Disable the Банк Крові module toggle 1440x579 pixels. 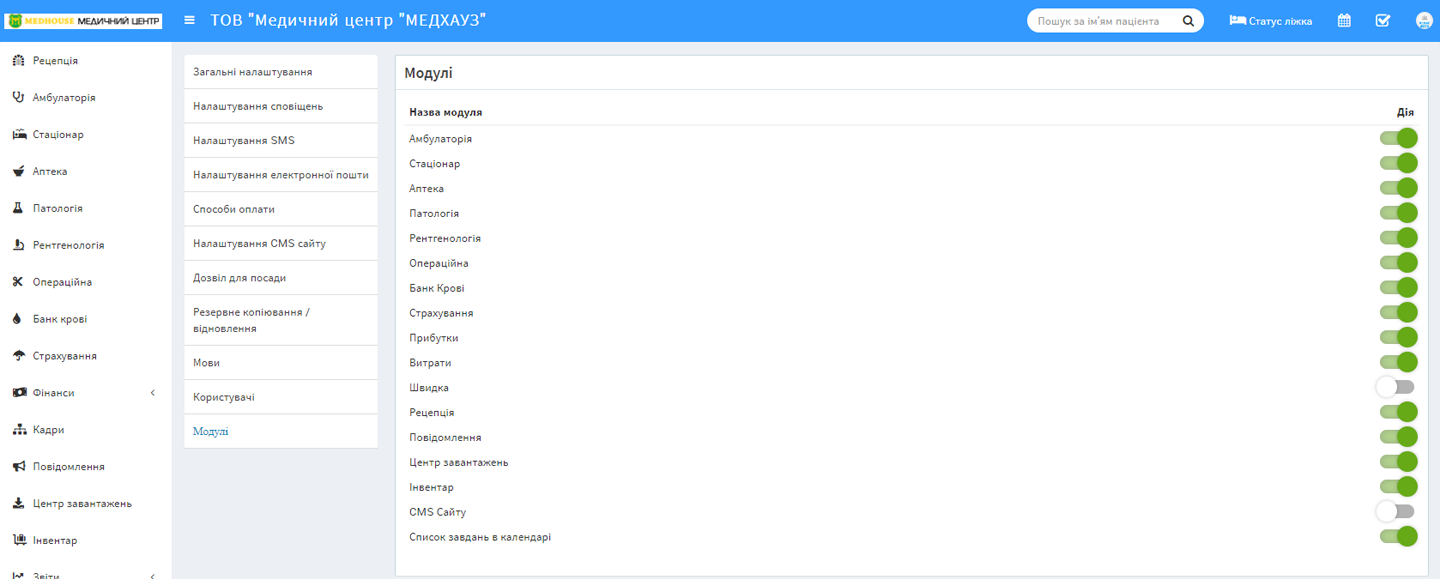tap(1398, 288)
